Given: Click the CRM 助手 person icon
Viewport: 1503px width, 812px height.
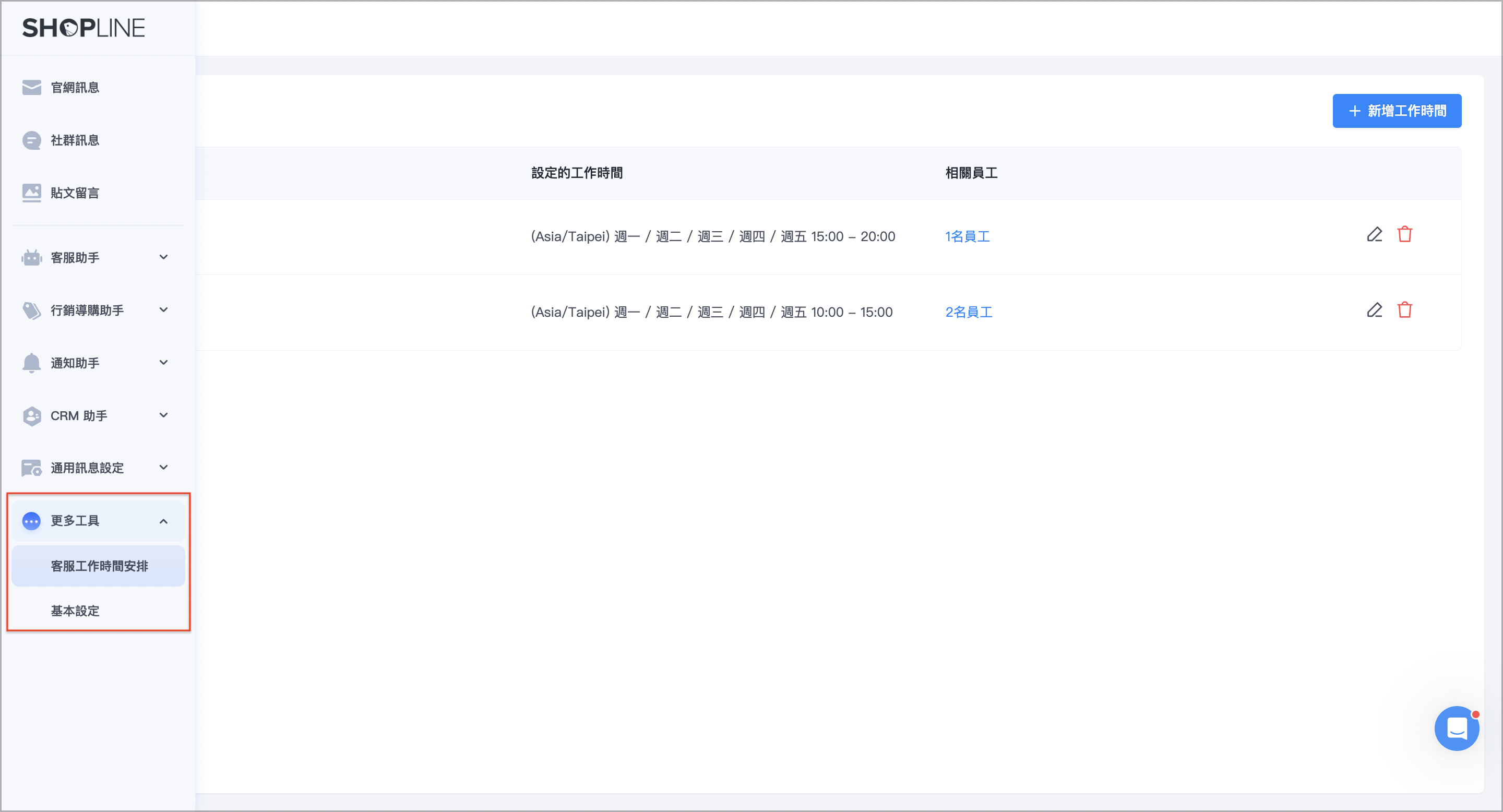Looking at the screenshot, I should pyautogui.click(x=31, y=416).
